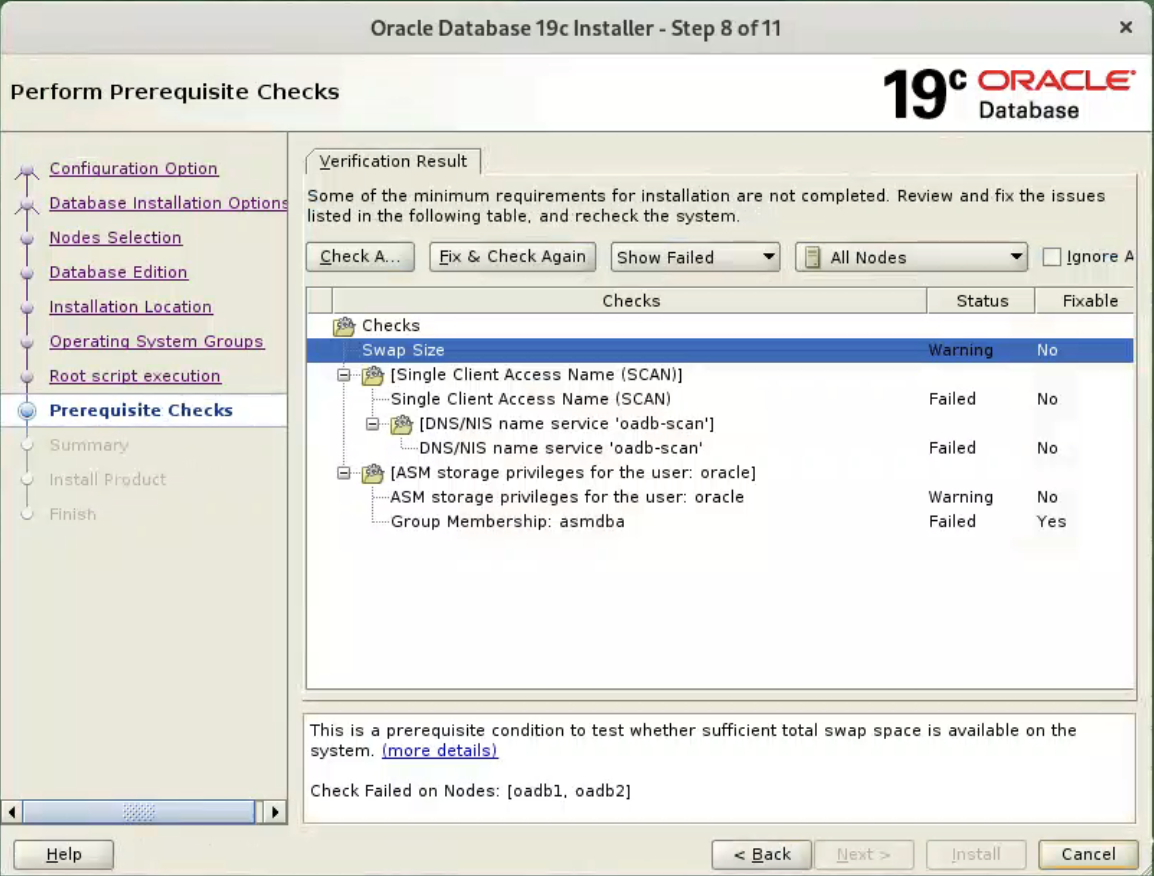This screenshot has height=876, width=1154.
Task: Enable the Ignore All checkbox
Action: click(1052, 257)
